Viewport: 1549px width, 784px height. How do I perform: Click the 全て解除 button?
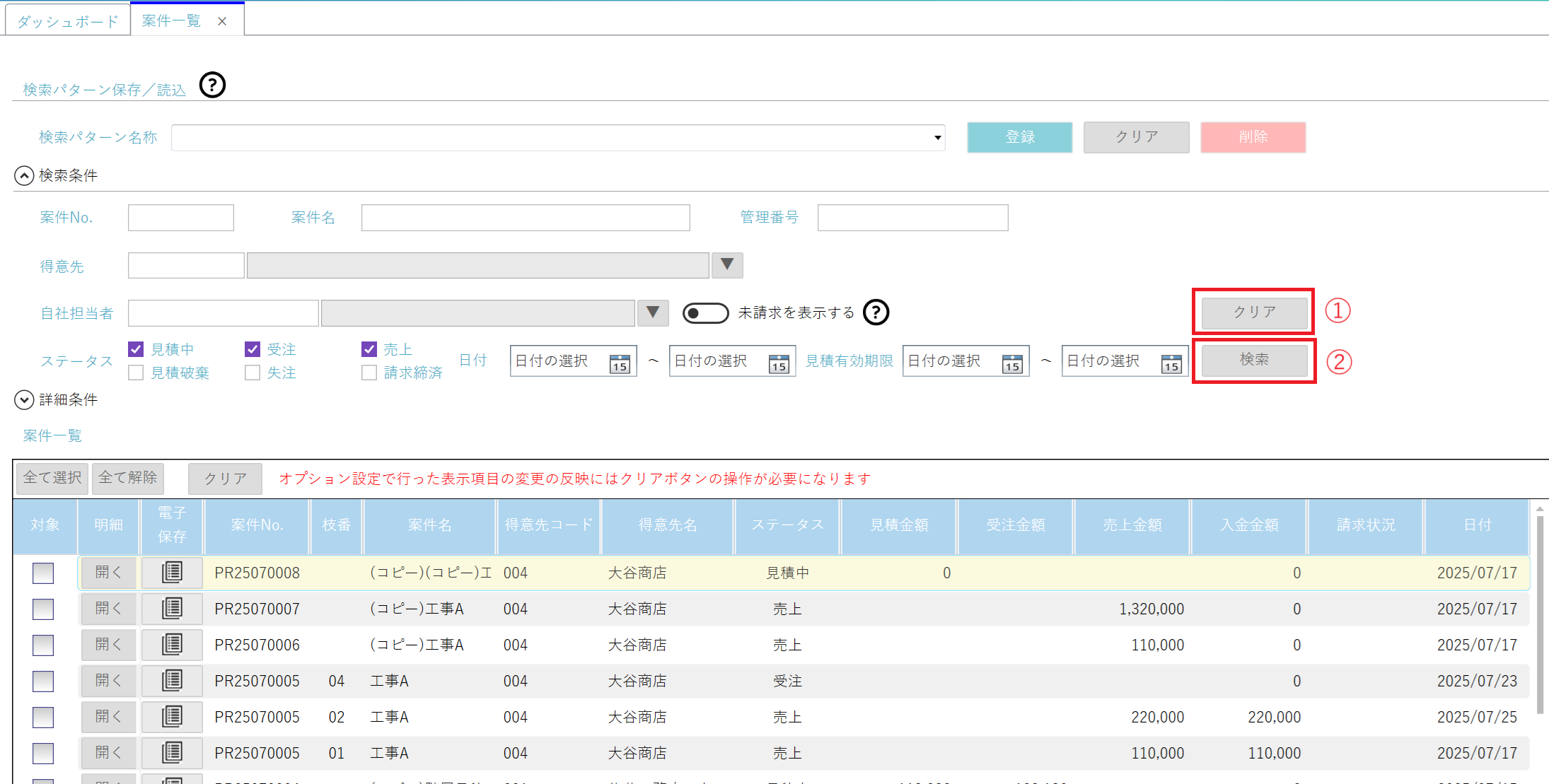click(128, 478)
